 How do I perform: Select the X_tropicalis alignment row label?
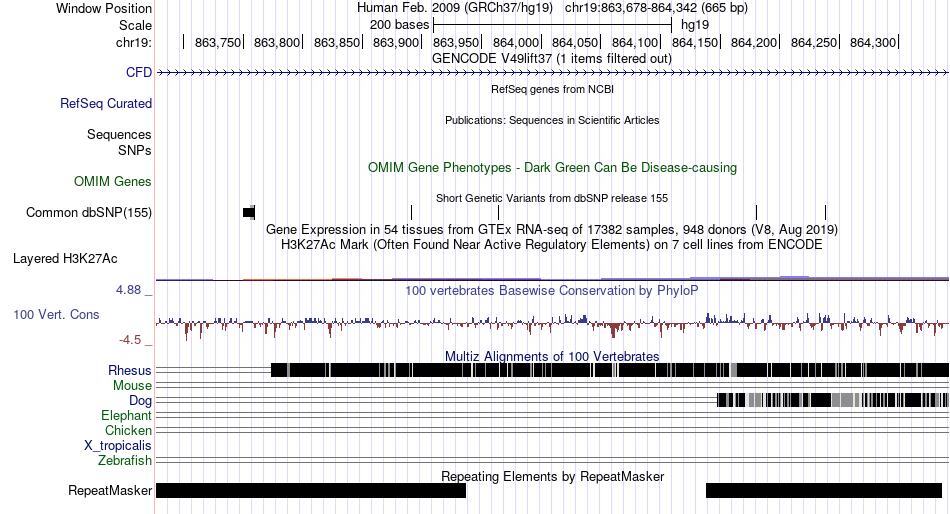(x=118, y=446)
